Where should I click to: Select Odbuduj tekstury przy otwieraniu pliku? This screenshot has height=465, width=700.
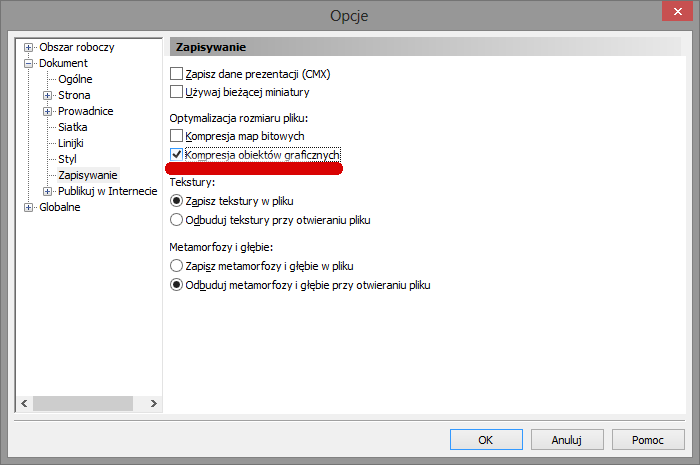(x=177, y=220)
